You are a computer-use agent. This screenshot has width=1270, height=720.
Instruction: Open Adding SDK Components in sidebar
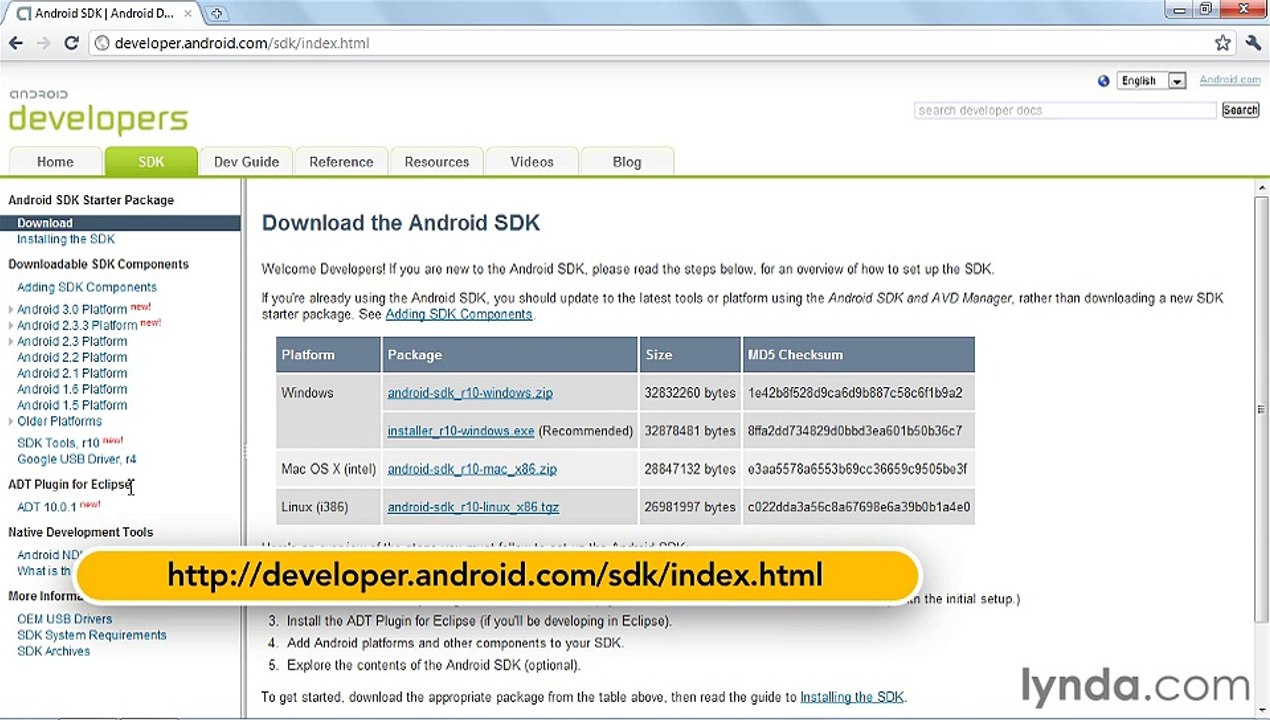(x=87, y=287)
